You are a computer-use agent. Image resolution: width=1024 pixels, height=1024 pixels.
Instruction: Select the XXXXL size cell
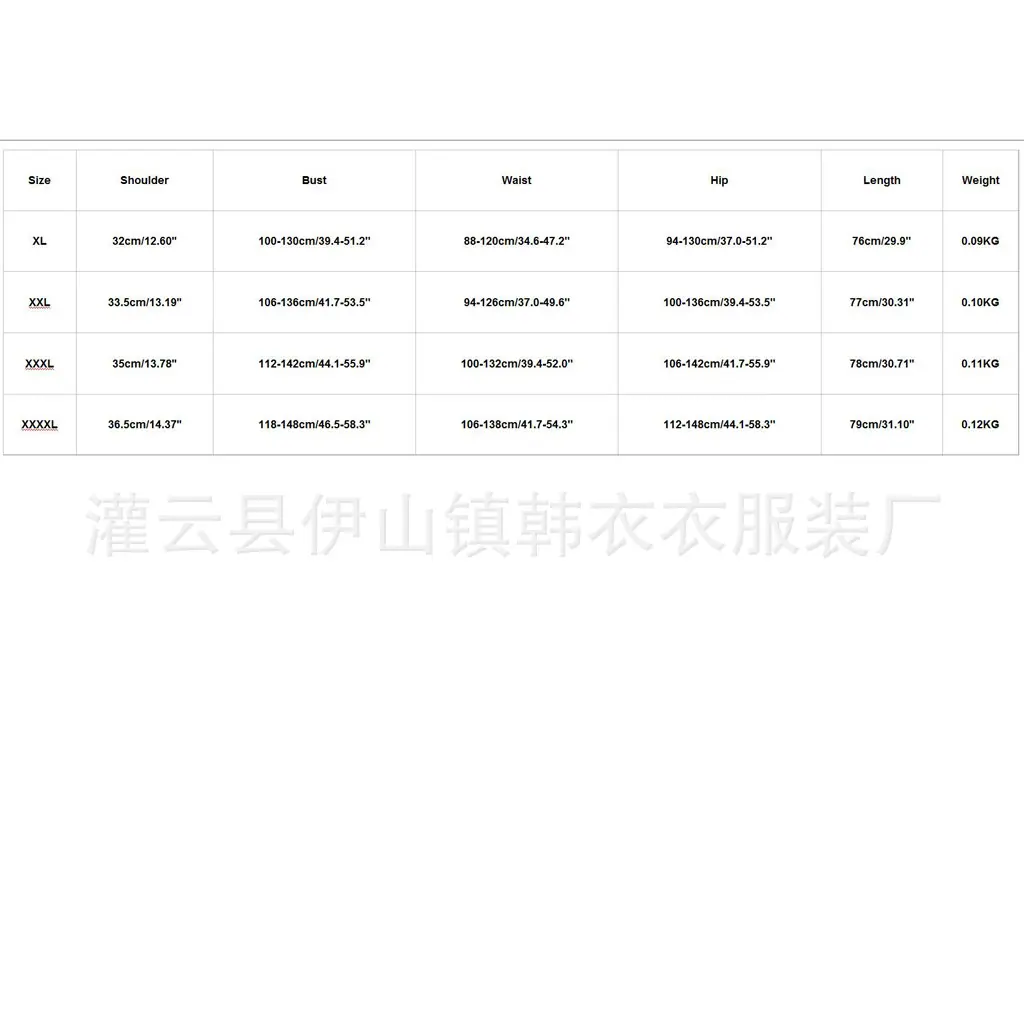coord(39,424)
